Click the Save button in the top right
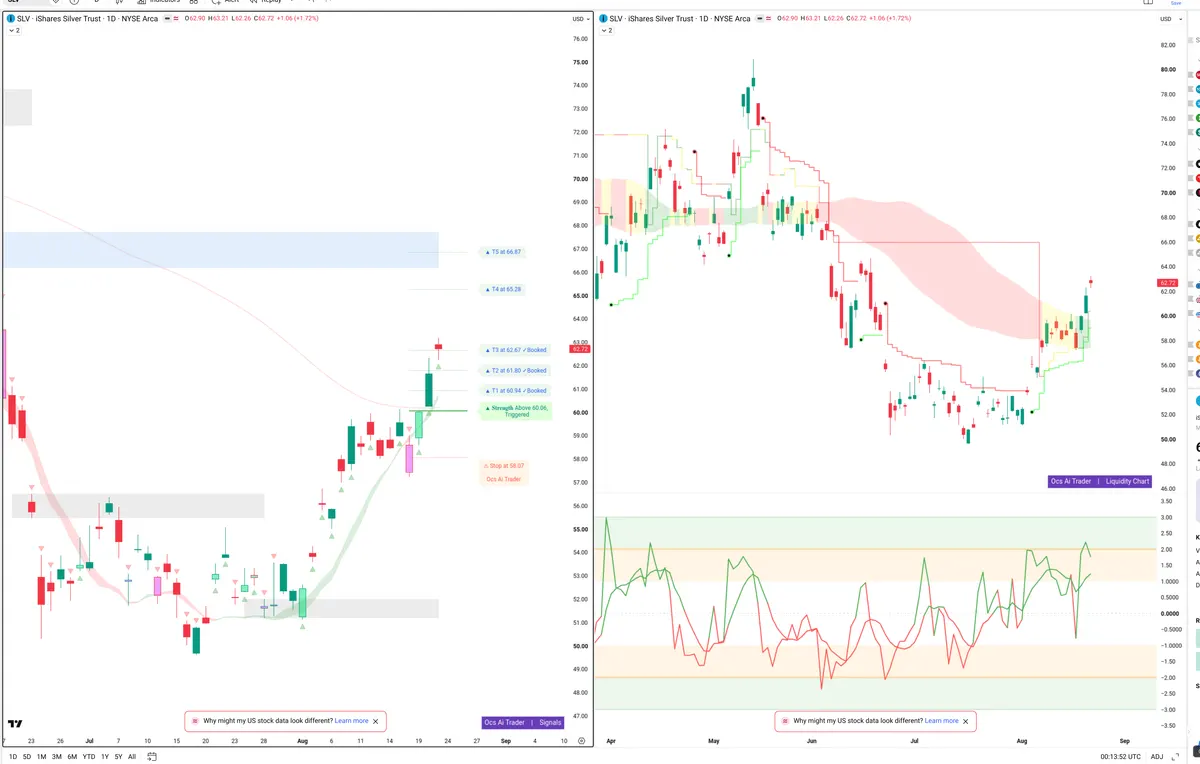 pos(1176,3)
